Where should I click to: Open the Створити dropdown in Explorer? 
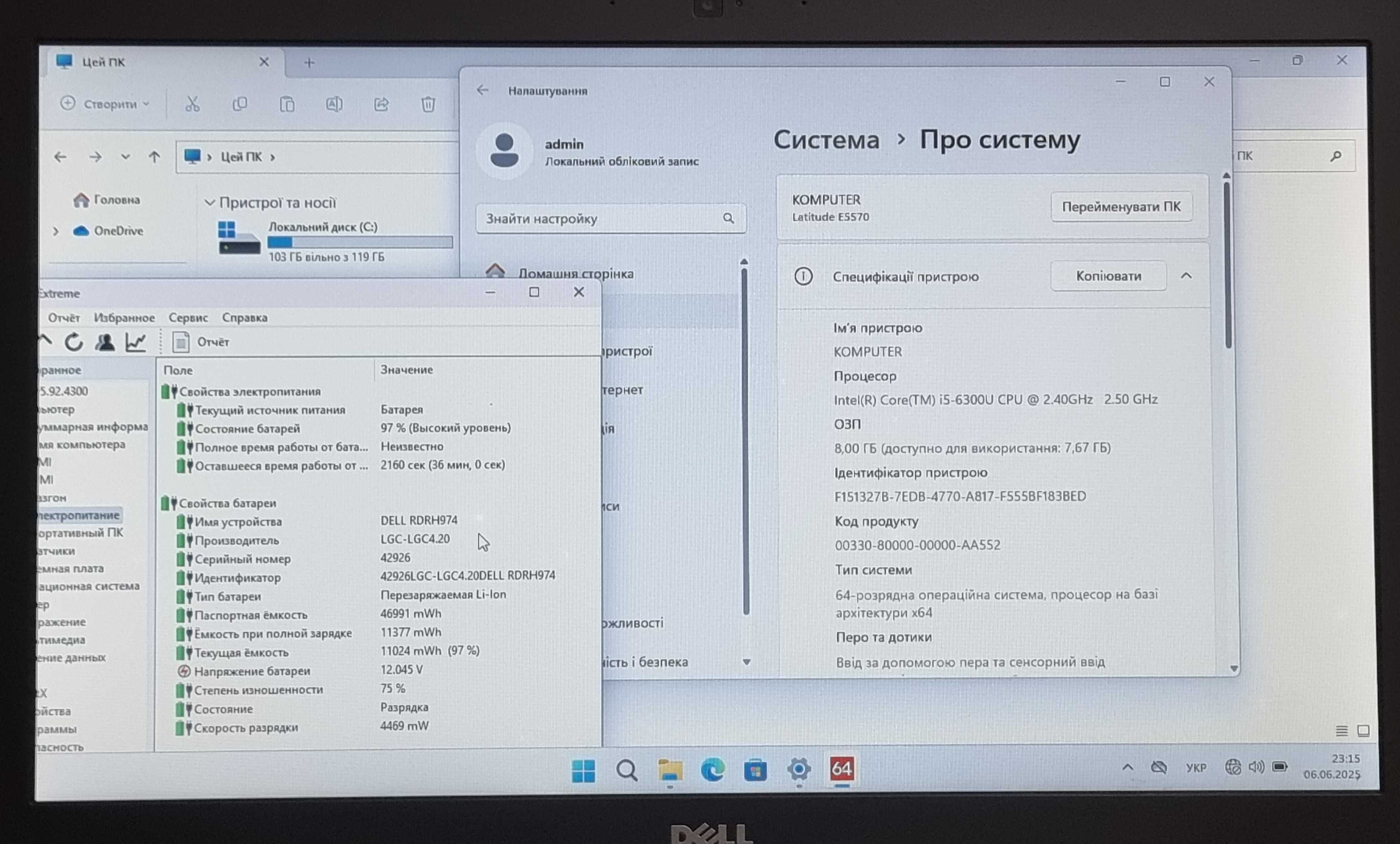point(105,104)
